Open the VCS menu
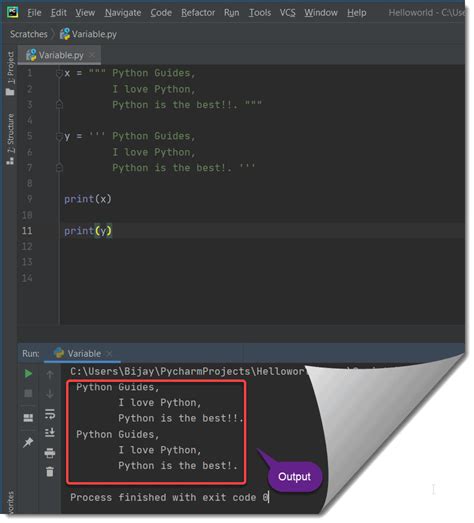 pyautogui.click(x=288, y=13)
